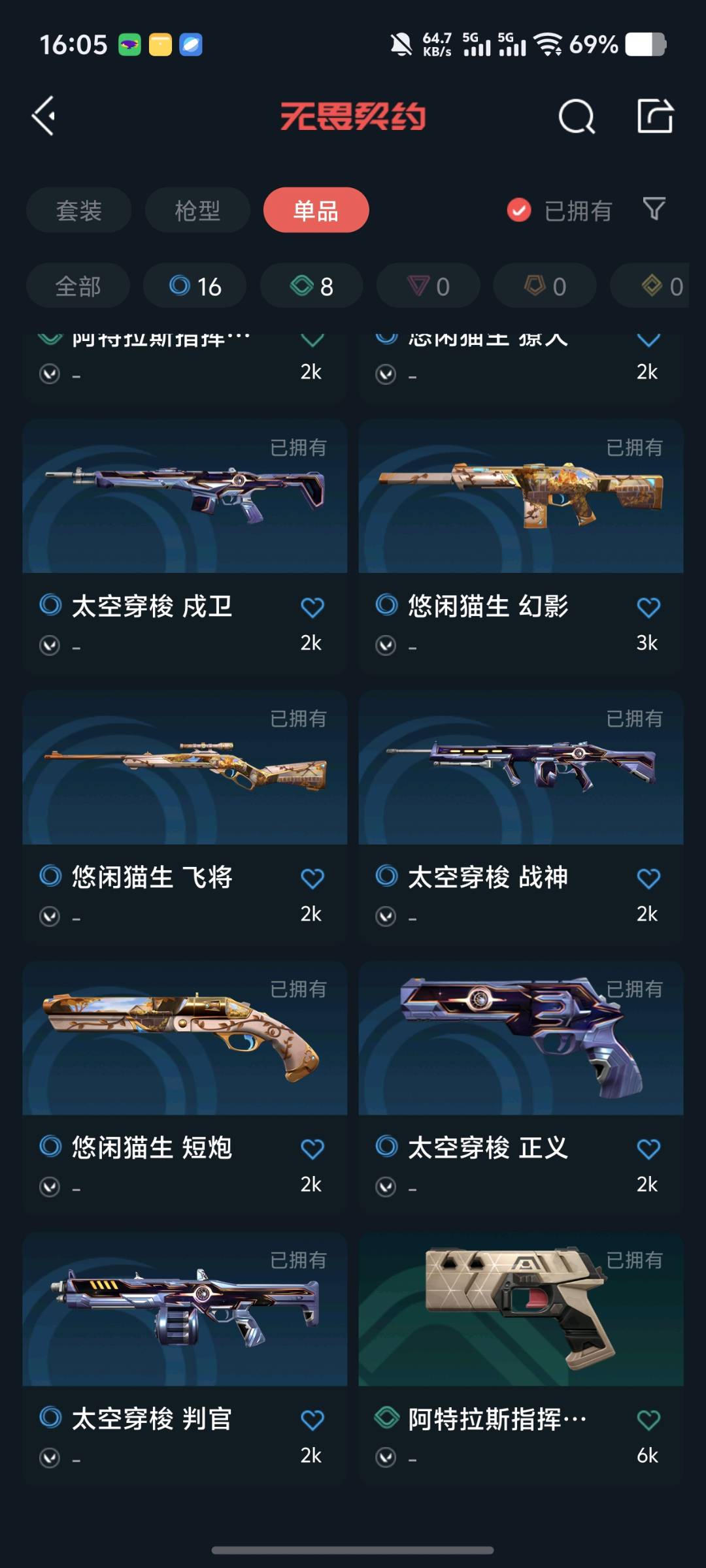Like 悠闲猫生 飞将 heart toggle
The image size is (706, 1568).
point(312,878)
